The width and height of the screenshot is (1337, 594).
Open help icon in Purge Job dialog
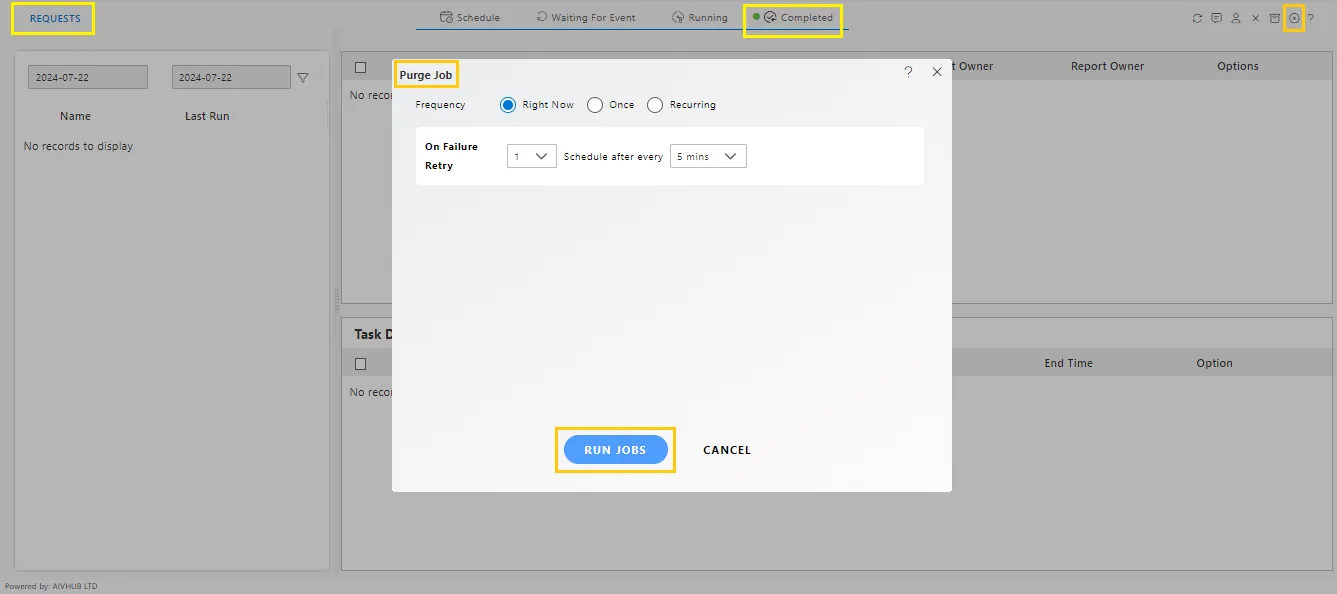pyautogui.click(x=908, y=72)
